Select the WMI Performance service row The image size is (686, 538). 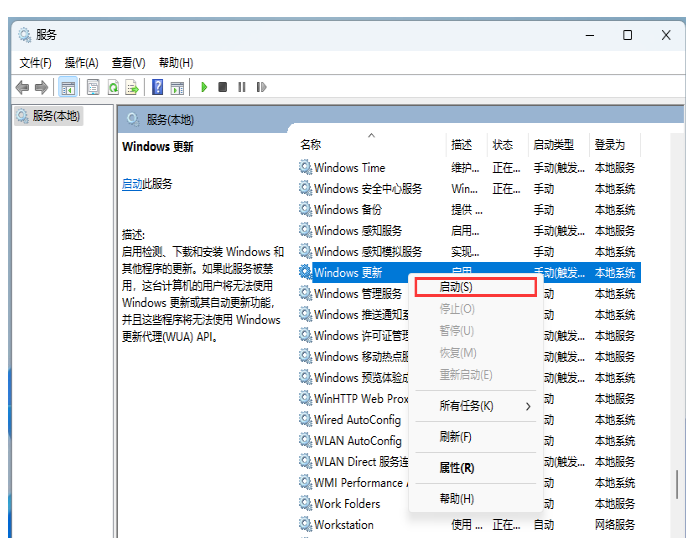click(x=353, y=482)
